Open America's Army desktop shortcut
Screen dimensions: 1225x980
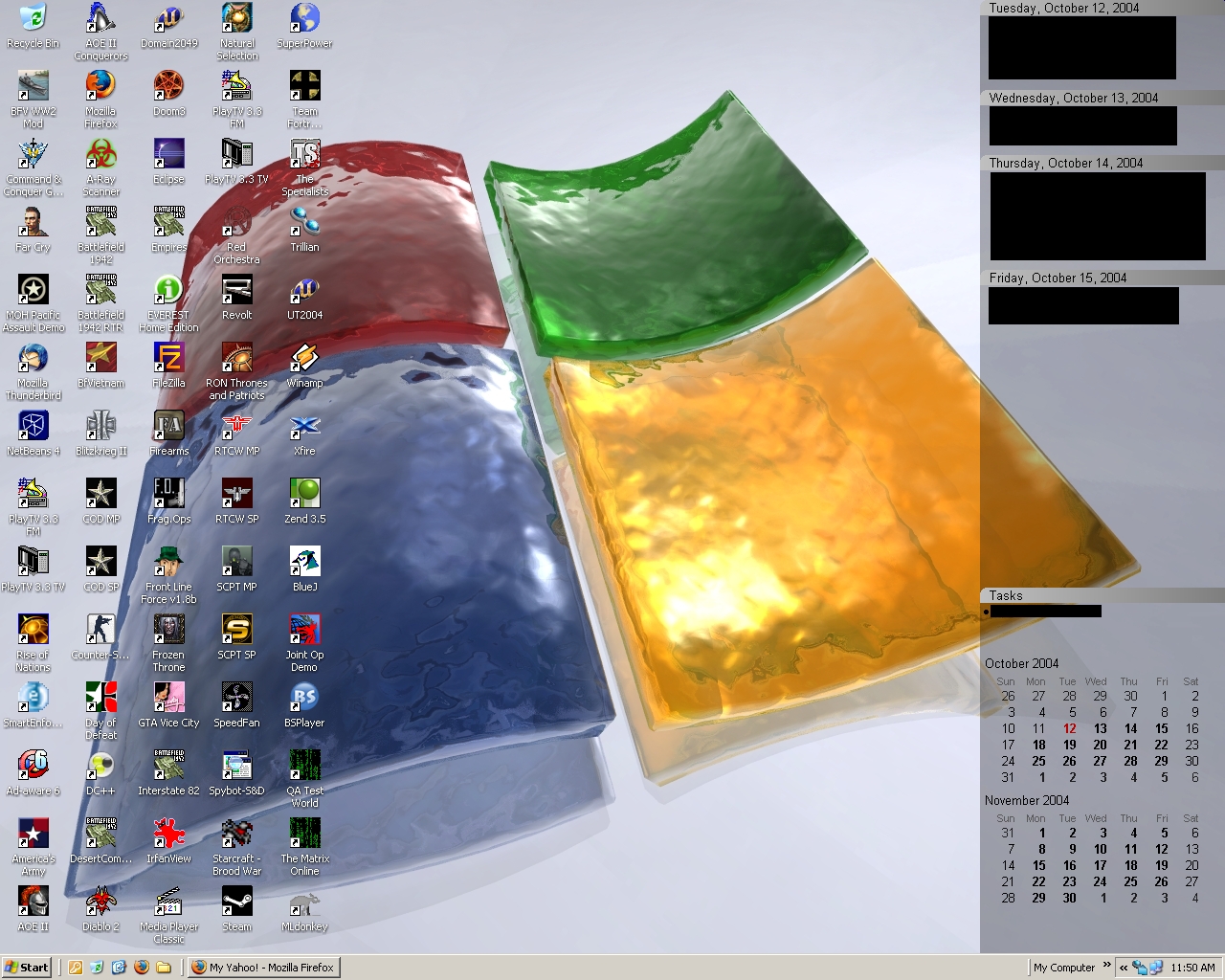pyautogui.click(x=33, y=847)
